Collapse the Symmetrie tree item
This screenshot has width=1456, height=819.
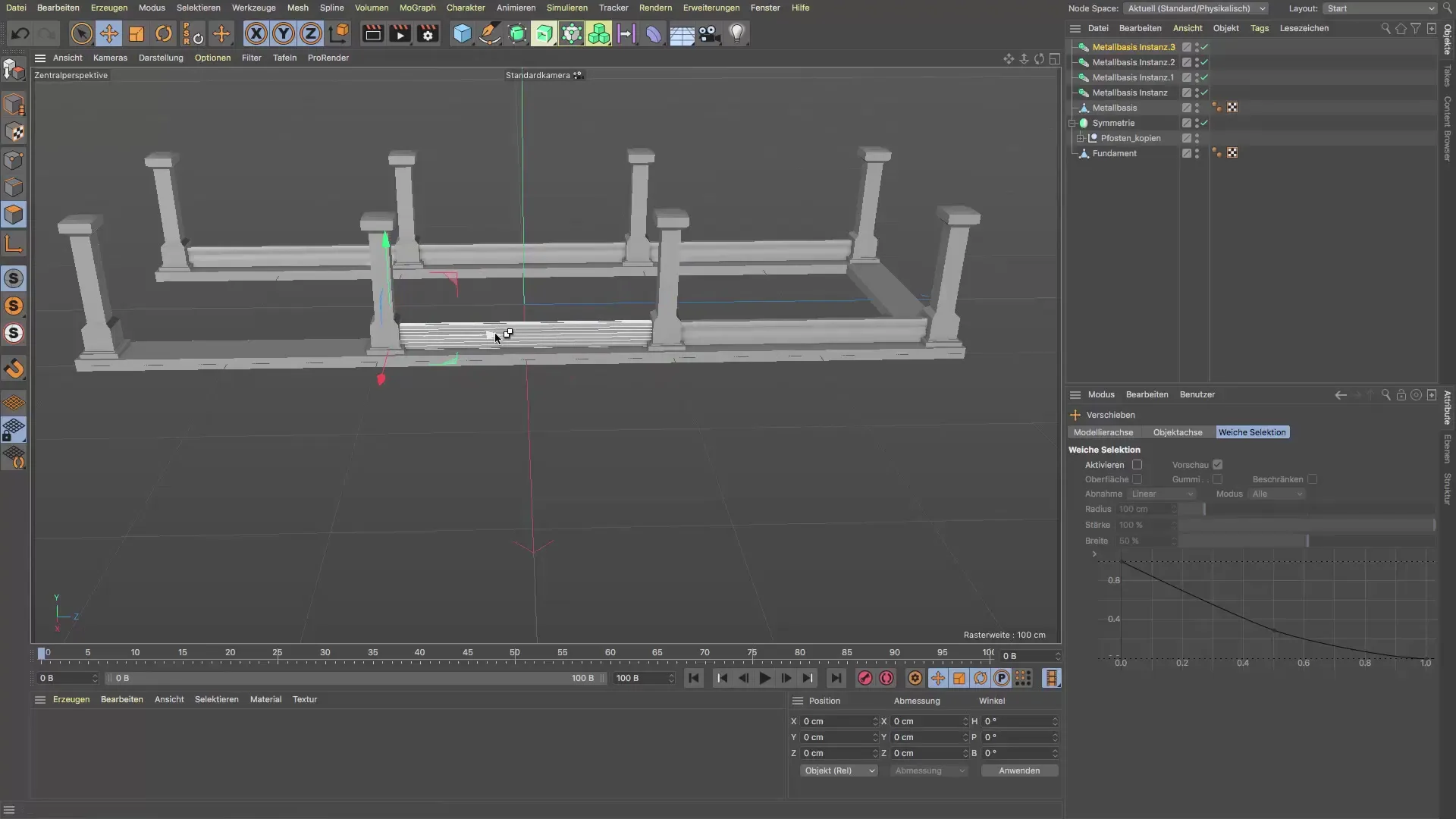point(1072,123)
